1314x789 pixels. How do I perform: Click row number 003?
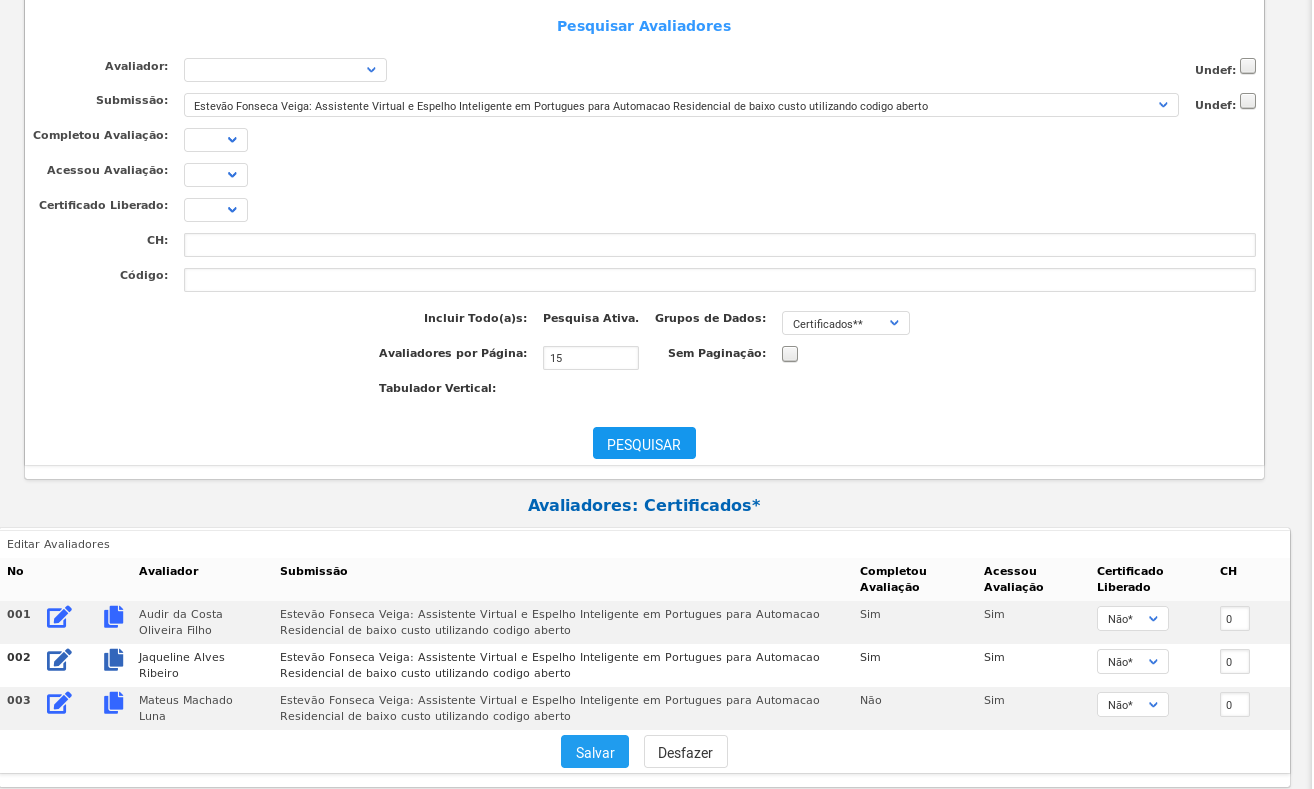19,700
